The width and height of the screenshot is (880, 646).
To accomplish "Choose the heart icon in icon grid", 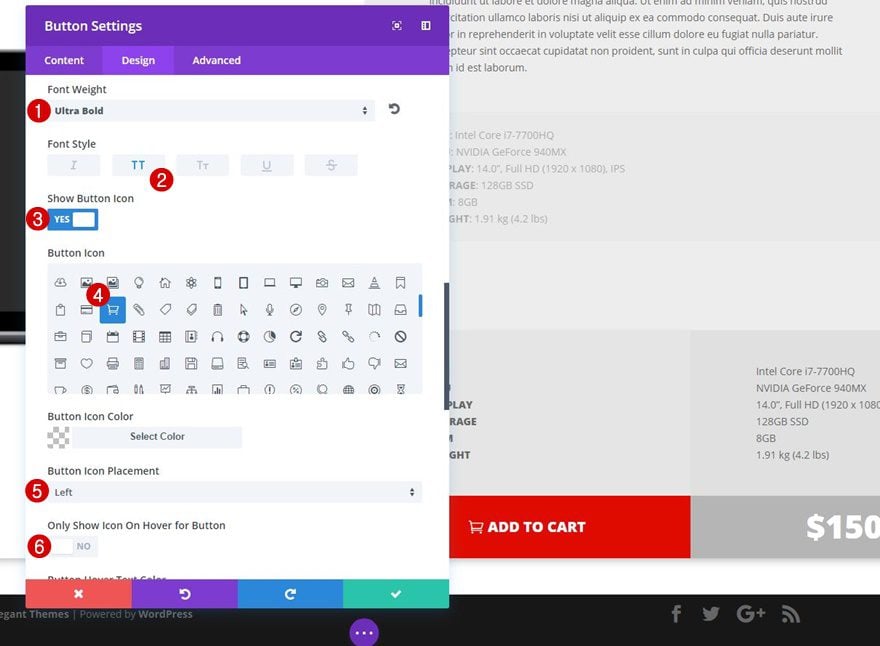I will click(86, 364).
